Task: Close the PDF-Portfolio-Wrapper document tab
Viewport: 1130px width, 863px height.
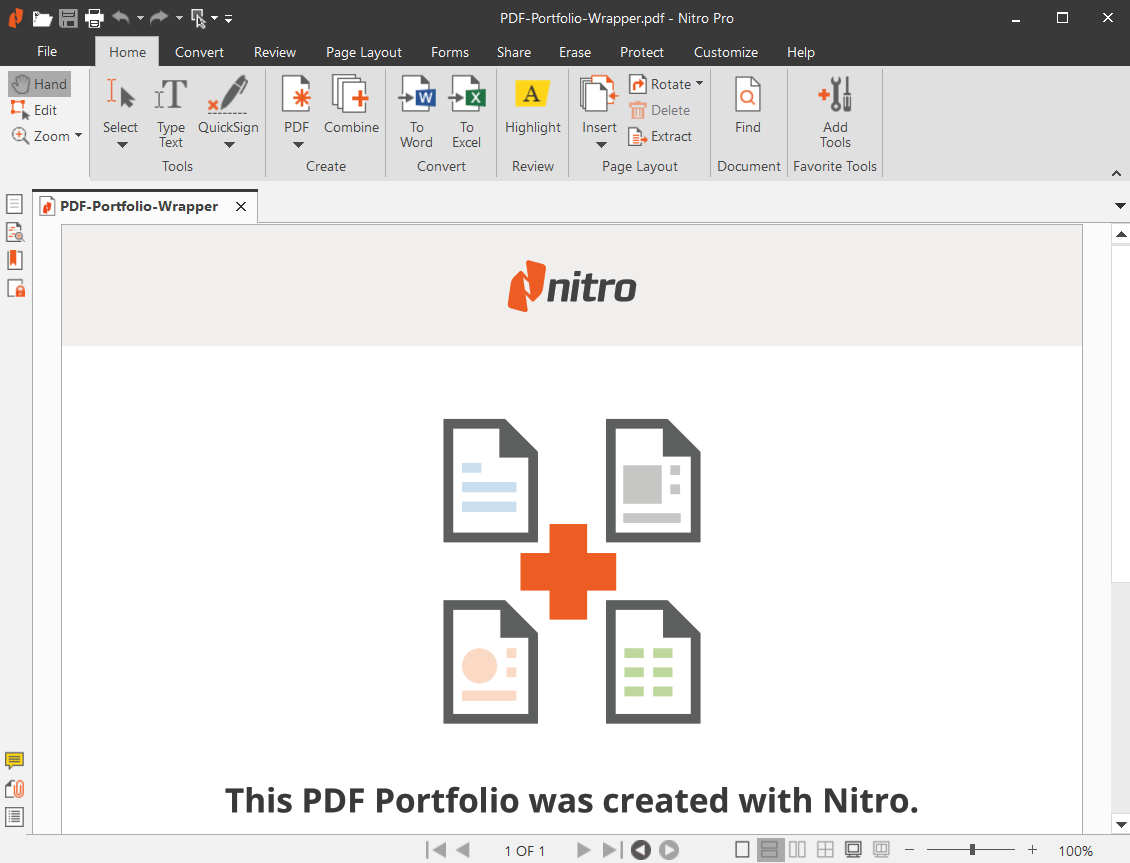Action: click(x=241, y=207)
